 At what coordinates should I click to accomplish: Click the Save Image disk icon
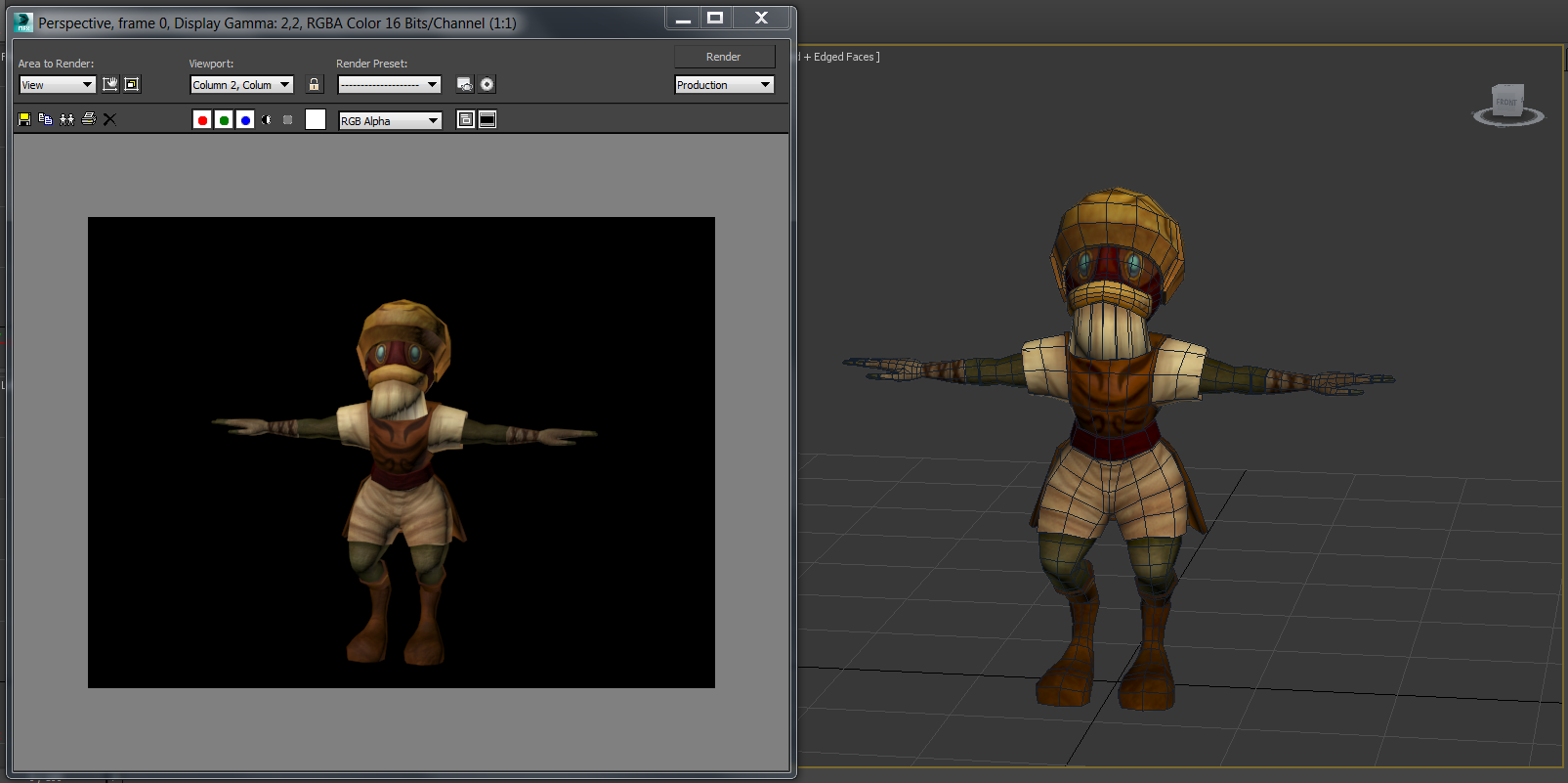[x=24, y=119]
